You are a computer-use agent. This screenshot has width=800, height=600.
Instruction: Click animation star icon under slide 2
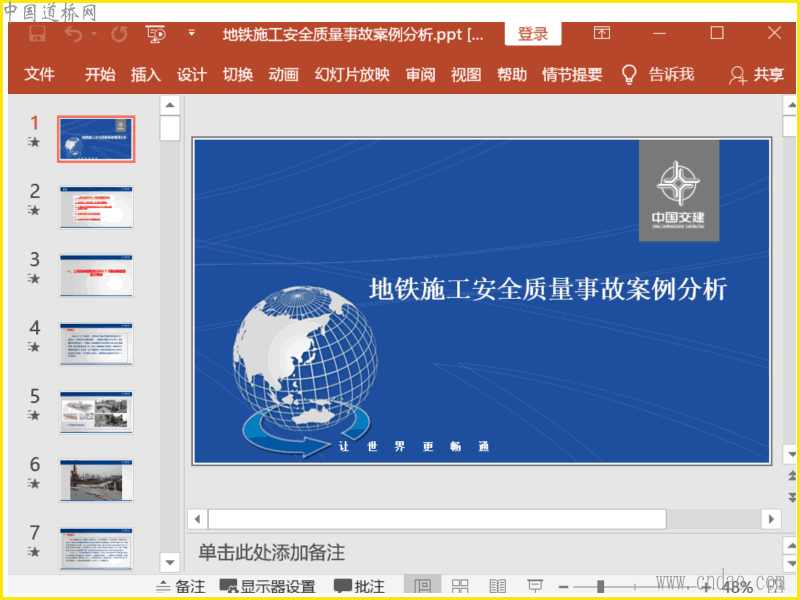34,210
